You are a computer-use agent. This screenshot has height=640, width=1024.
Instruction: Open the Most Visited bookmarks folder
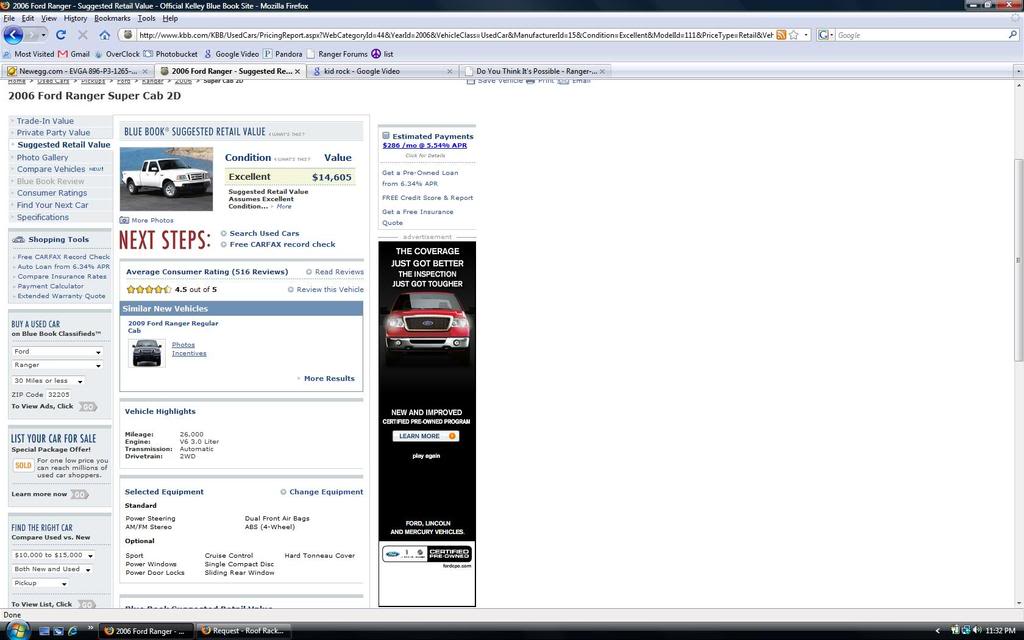(29, 54)
